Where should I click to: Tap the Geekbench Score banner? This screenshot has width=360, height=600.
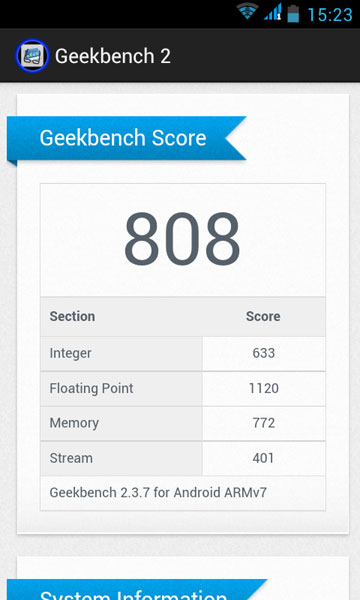click(x=126, y=139)
